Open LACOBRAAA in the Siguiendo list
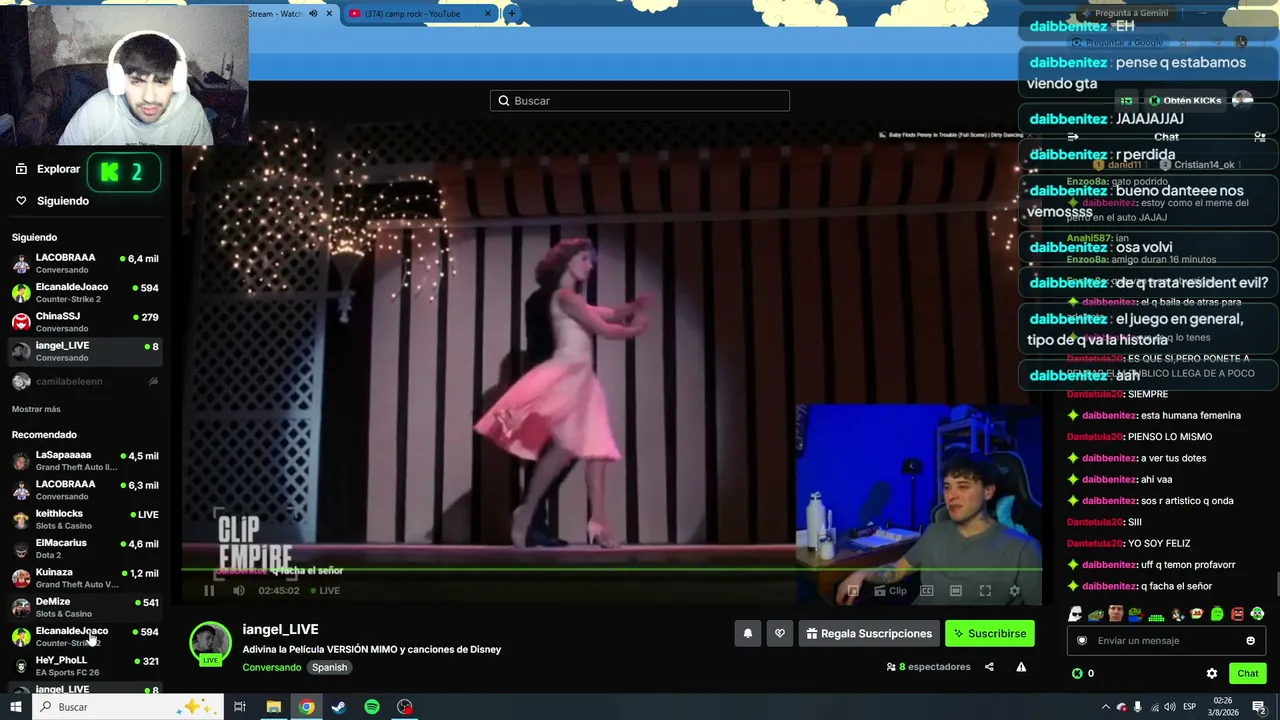The width and height of the screenshot is (1280, 720). pos(85,263)
